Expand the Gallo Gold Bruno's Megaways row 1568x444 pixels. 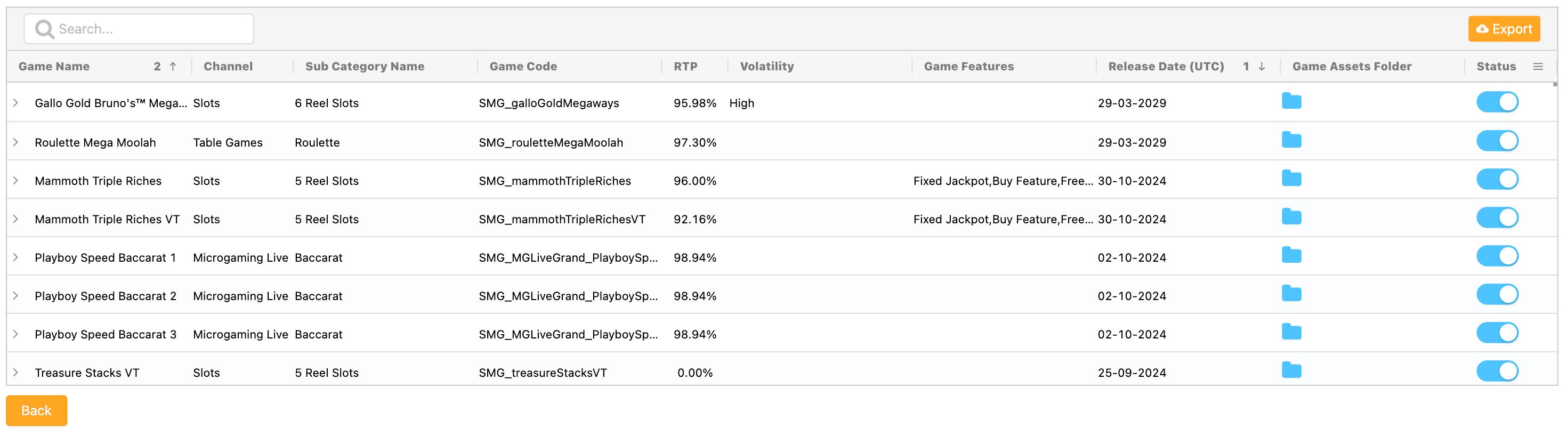point(16,103)
